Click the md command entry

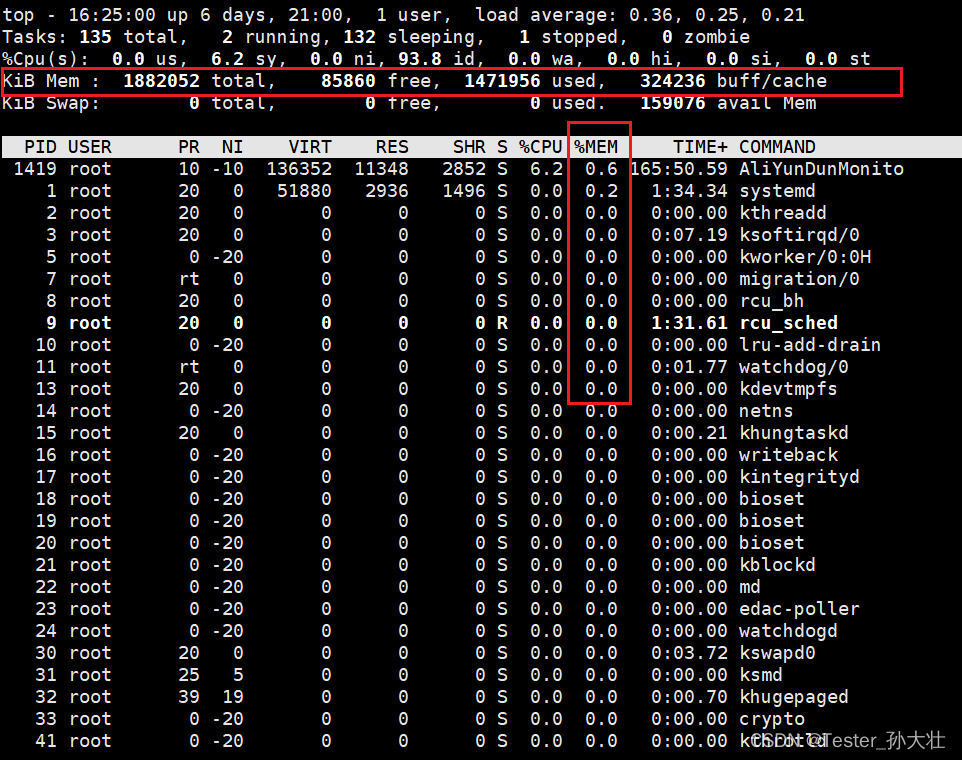(749, 587)
